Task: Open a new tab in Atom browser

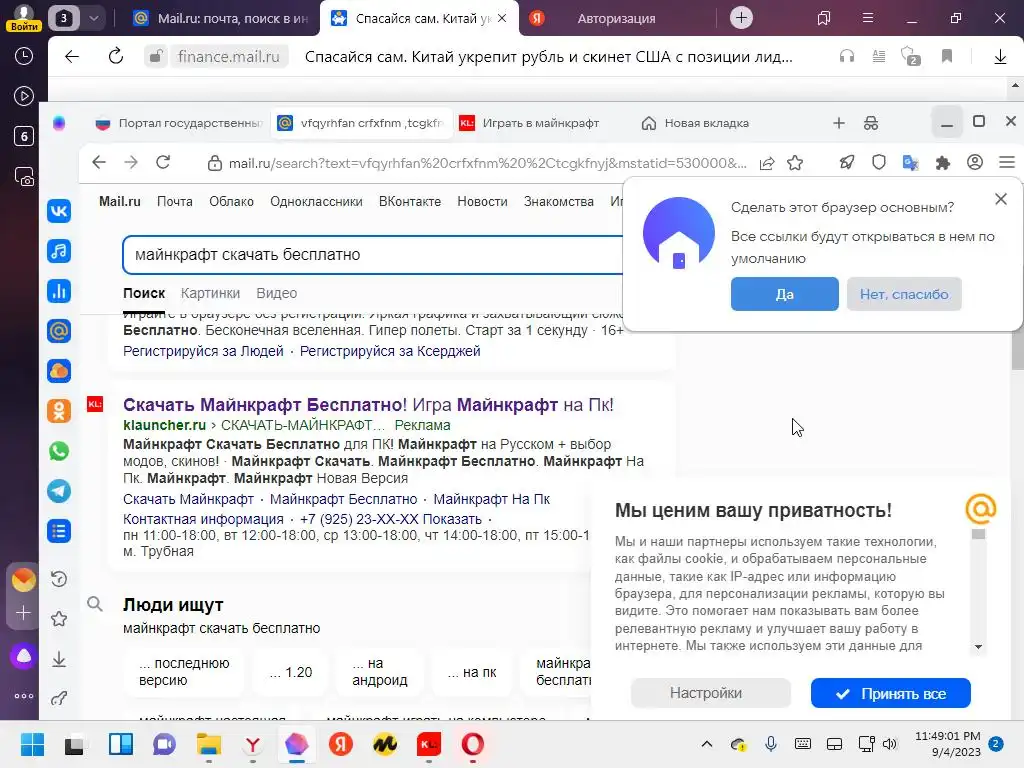Action: (x=839, y=123)
